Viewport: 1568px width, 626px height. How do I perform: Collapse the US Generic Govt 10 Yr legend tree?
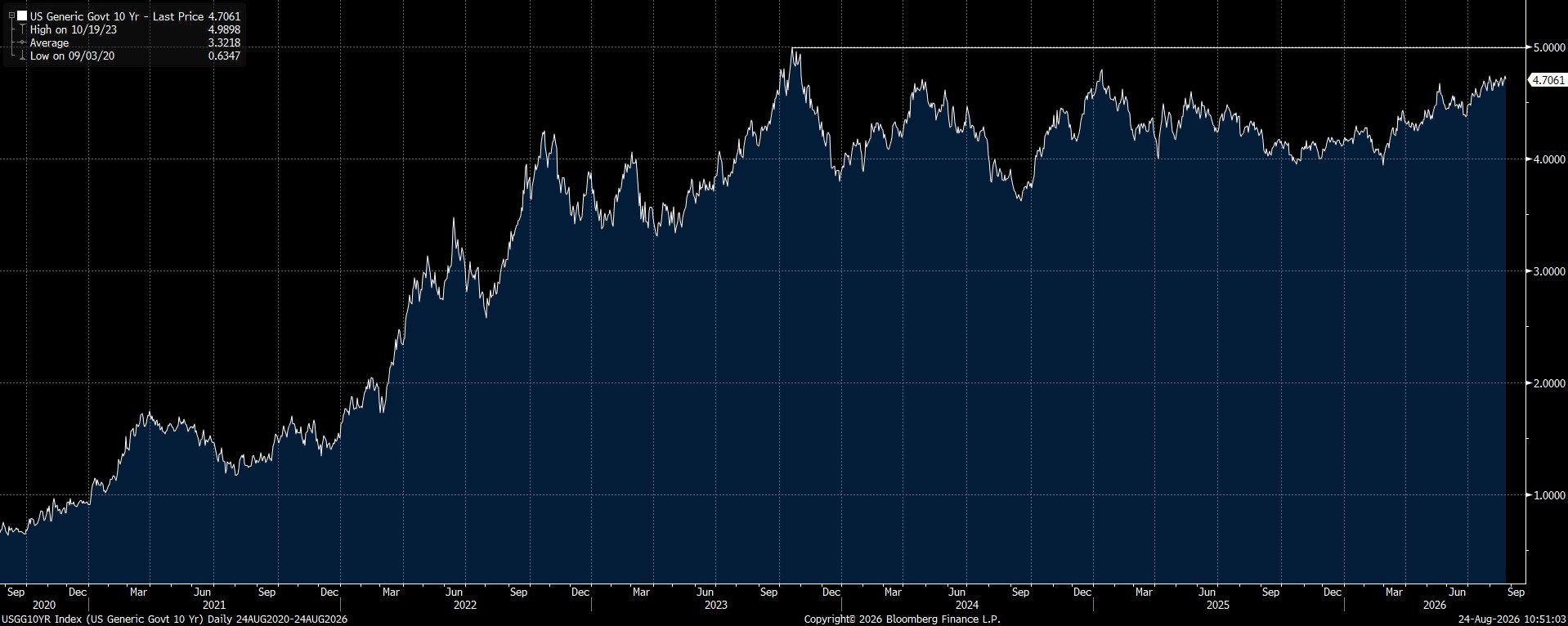(11, 16)
